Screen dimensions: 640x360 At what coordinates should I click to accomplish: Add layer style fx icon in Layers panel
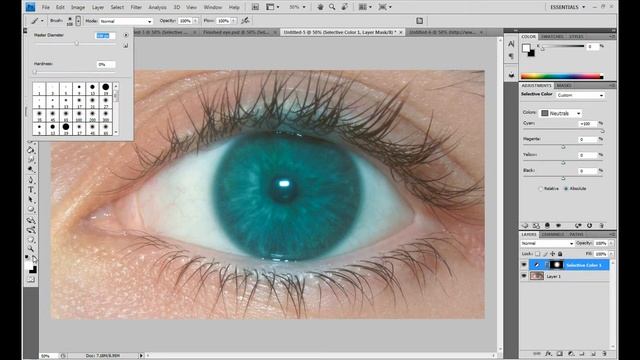pos(548,353)
